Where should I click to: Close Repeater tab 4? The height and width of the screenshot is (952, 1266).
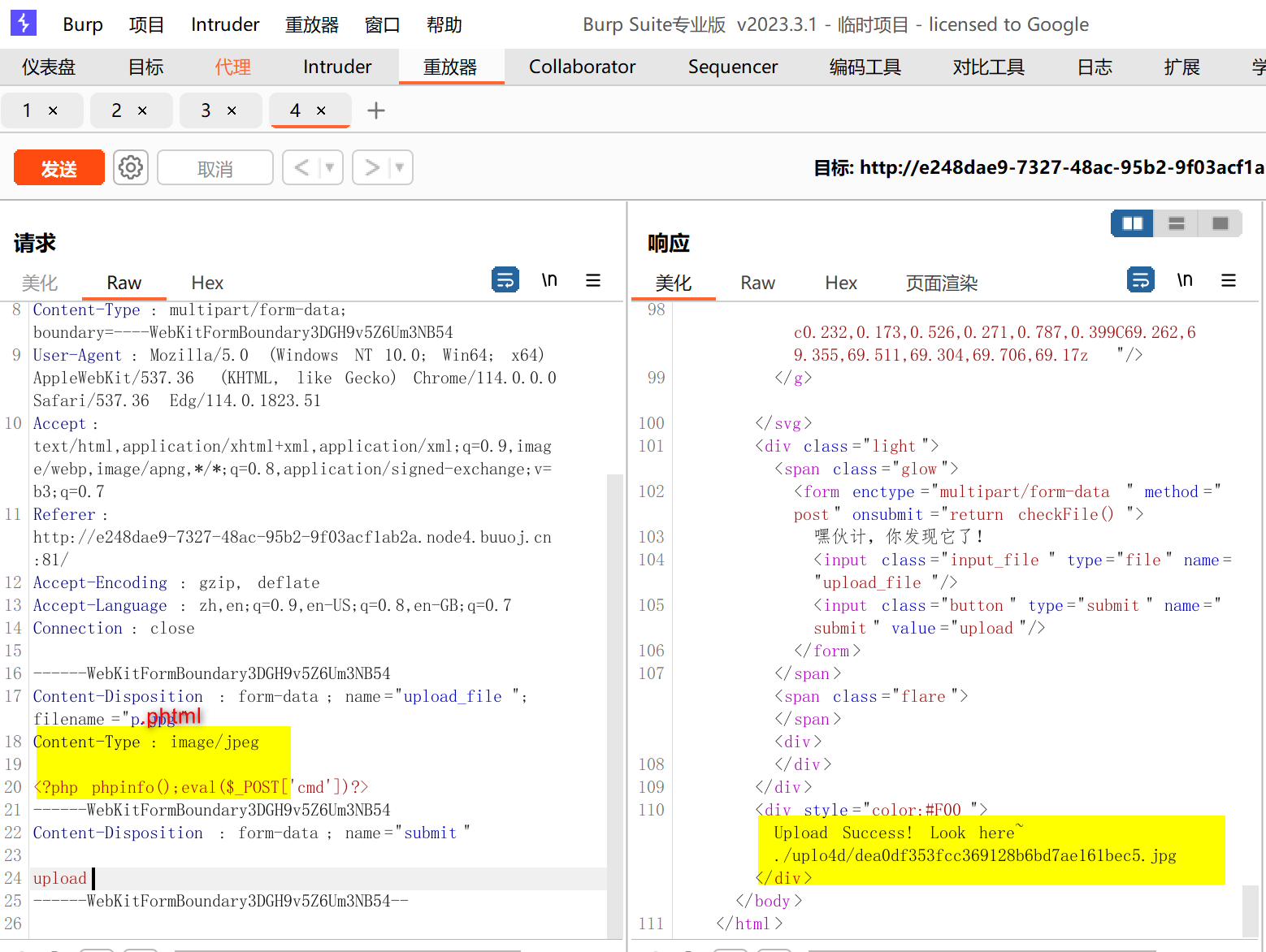[321, 110]
